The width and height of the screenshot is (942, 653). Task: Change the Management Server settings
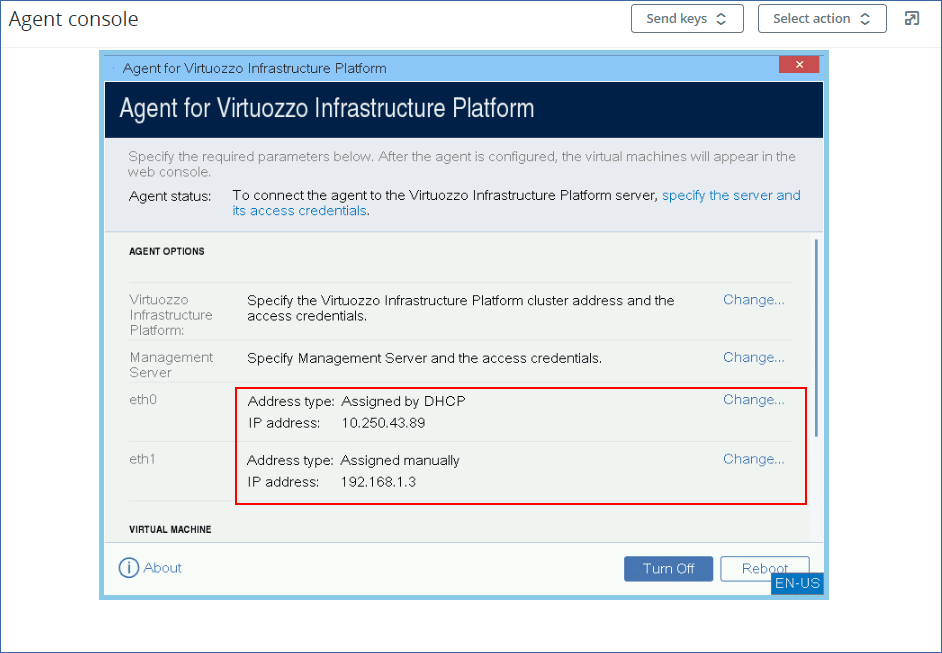[x=753, y=358]
